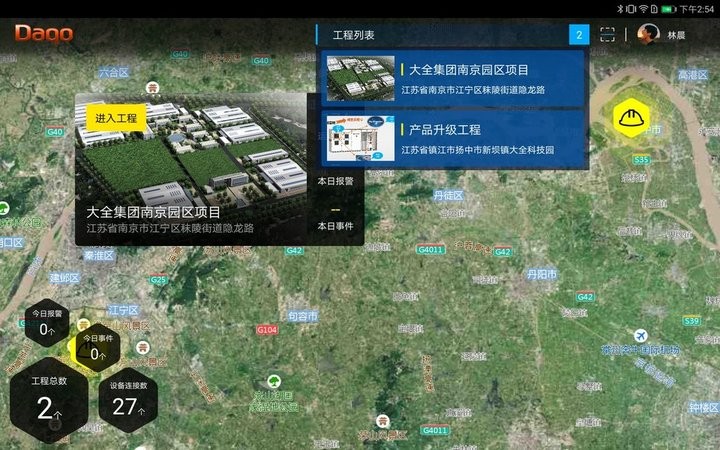Click the 秦淮区 map label
720x450 pixels.
tap(99, 255)
